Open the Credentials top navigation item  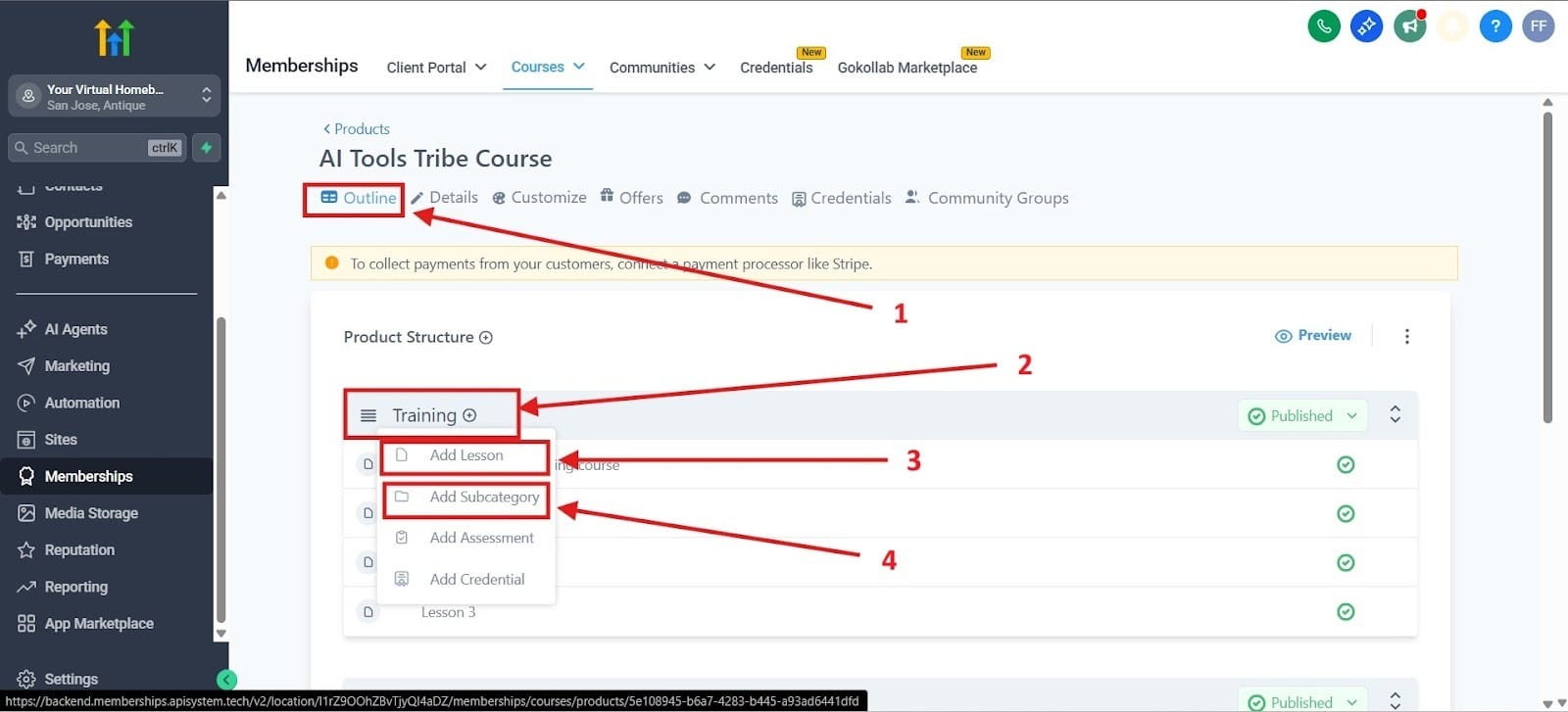click(x=776, y=68)
